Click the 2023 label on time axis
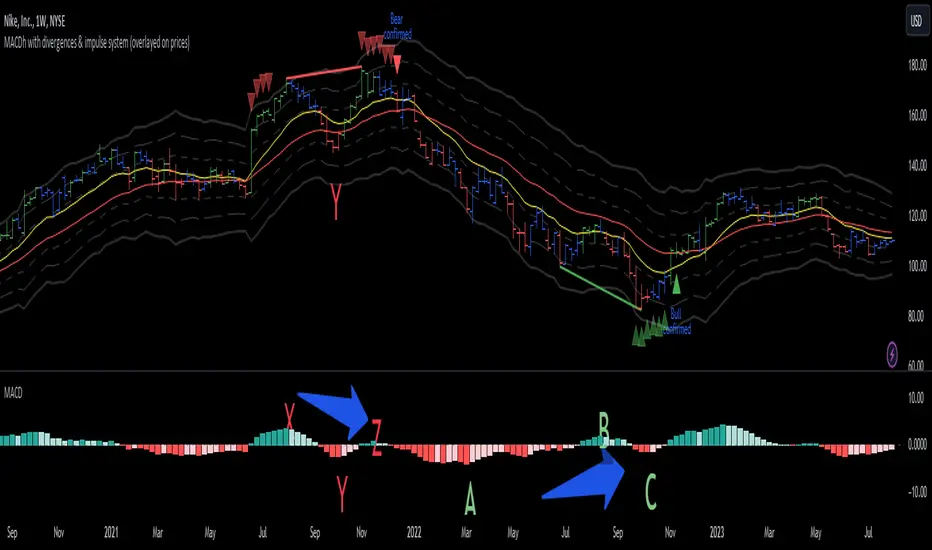 (x=717, y=532)
